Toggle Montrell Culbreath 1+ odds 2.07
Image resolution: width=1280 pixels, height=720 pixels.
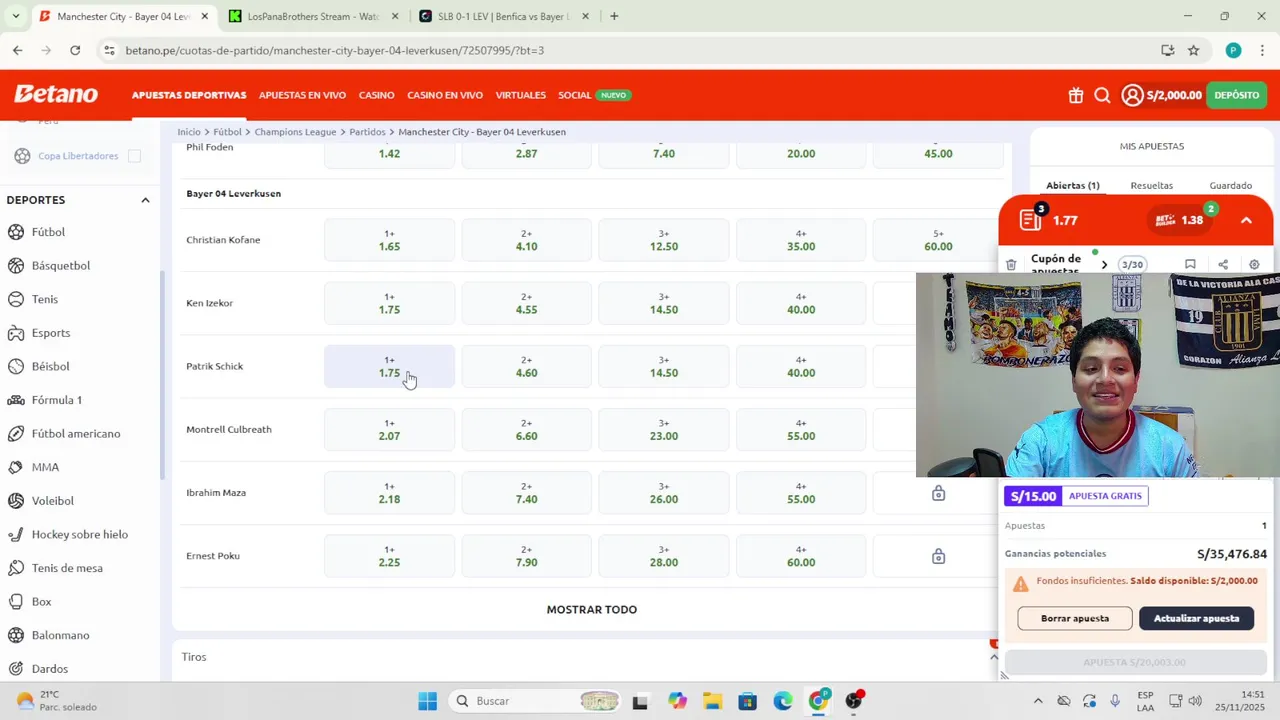(x=389, y=429)
